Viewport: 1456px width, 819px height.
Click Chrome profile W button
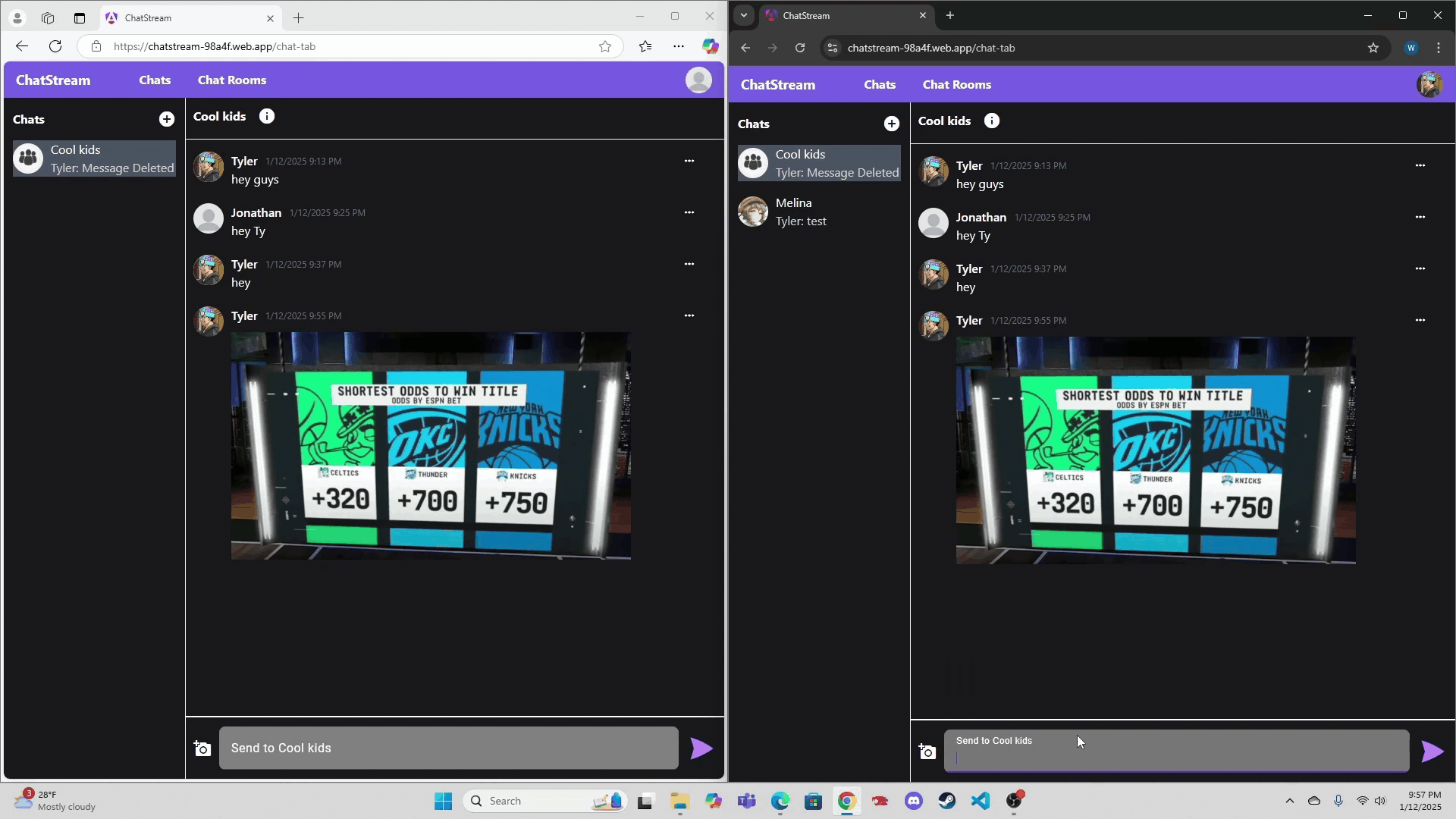click(1411, 48)
